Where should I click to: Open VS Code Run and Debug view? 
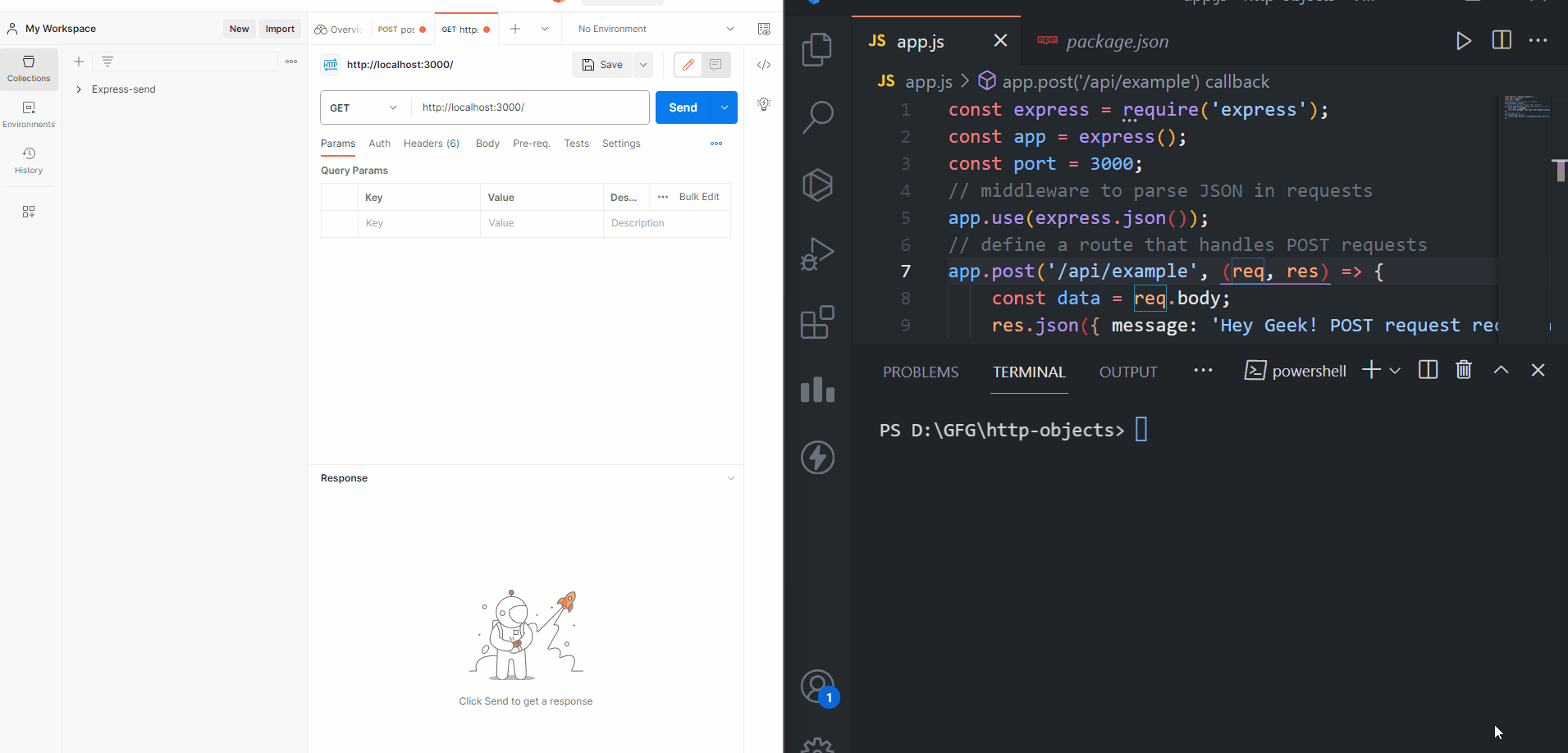(817, 253)
